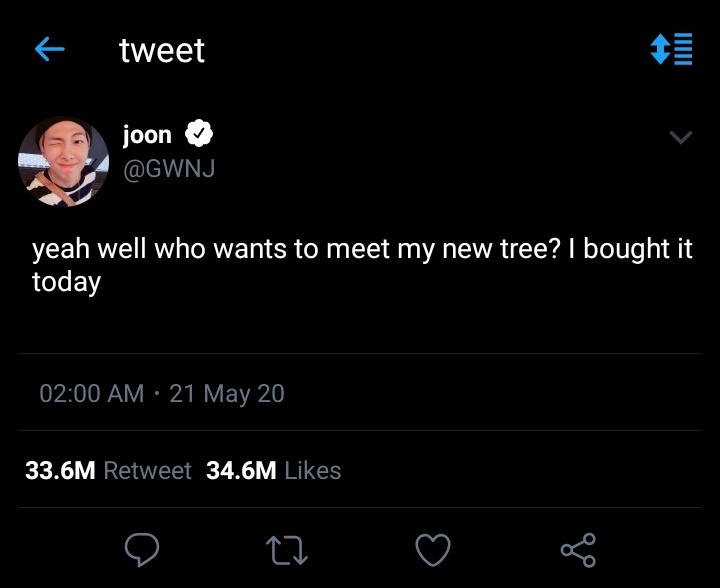Viewport: 720px width, 588px height.
Task: Tap the share icon below the tweet
Action: click(578, 549)
